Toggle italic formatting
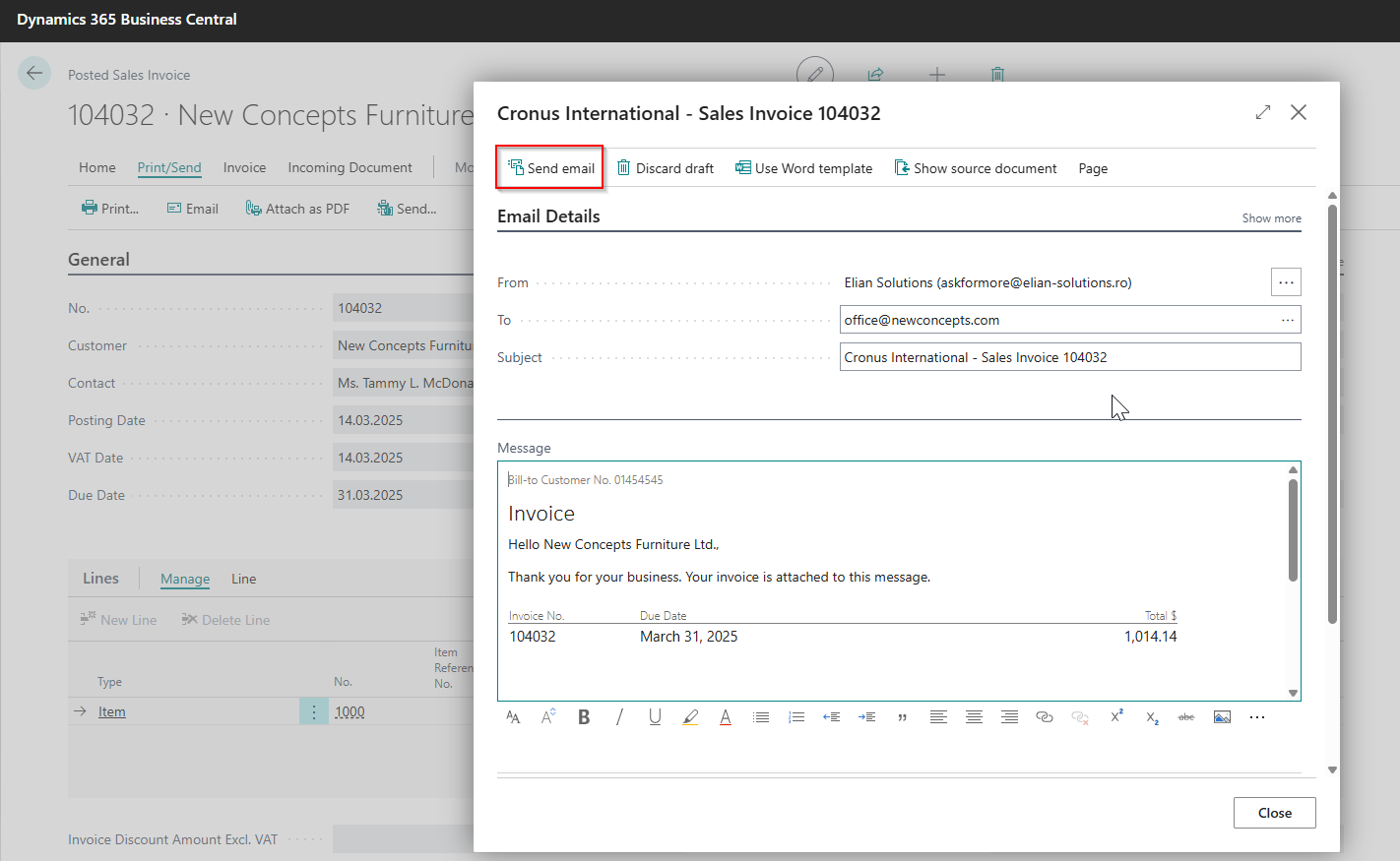The image size is (1400, 861). (x=619, y=717)
